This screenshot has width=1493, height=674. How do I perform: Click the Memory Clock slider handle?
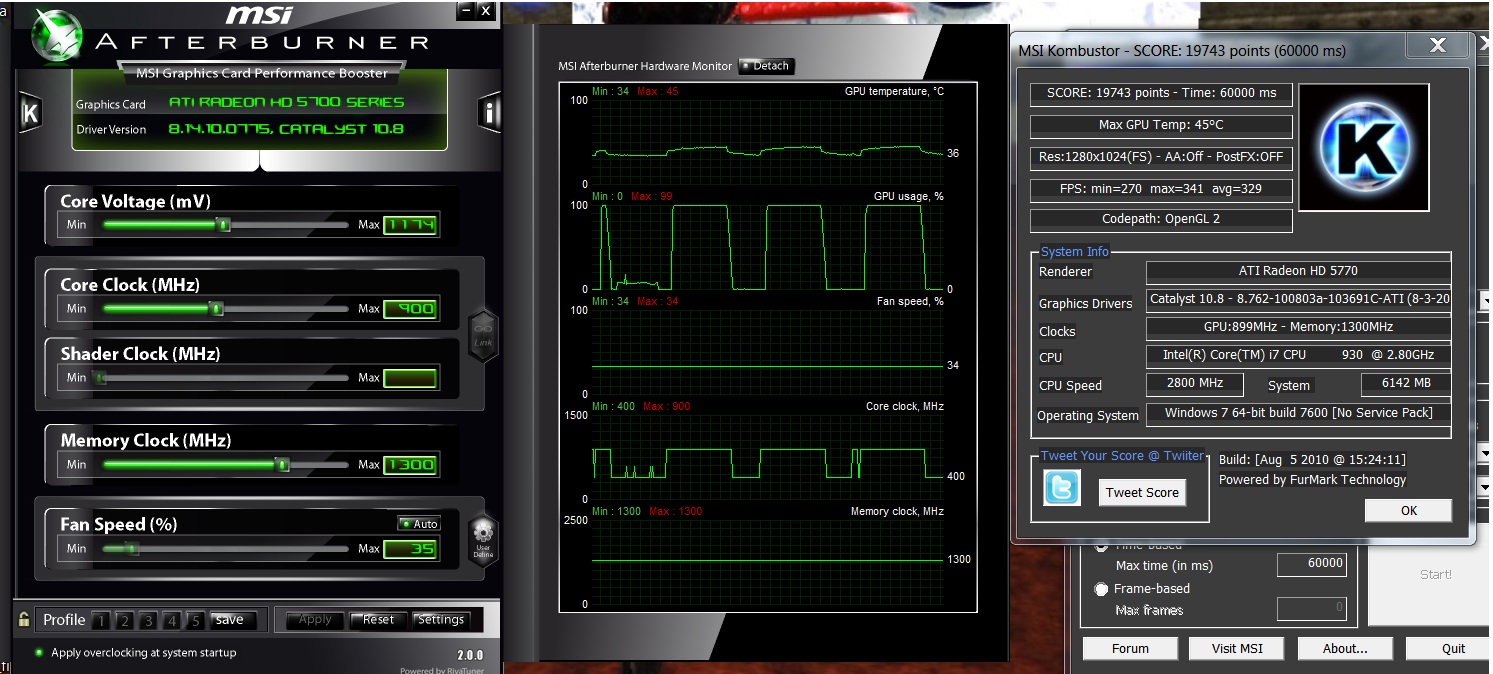[282, 464]
